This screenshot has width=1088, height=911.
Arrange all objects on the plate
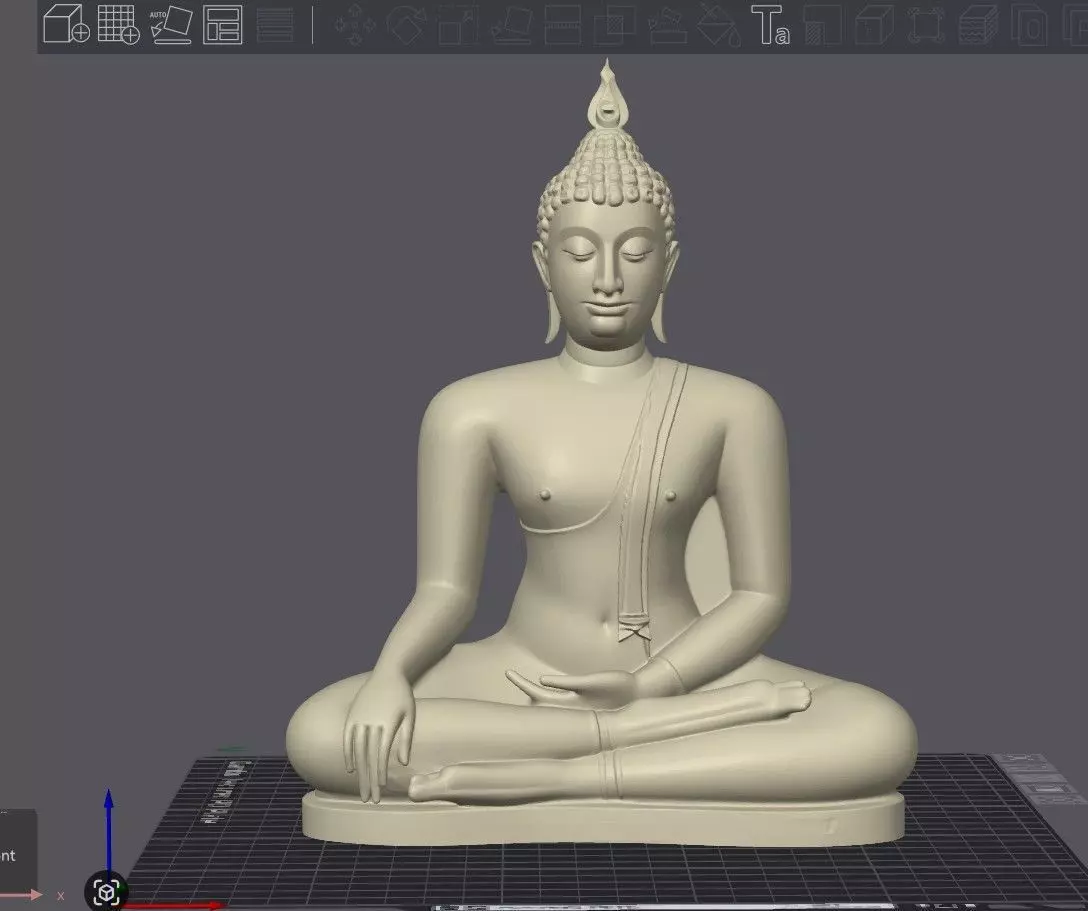[223, 25]
